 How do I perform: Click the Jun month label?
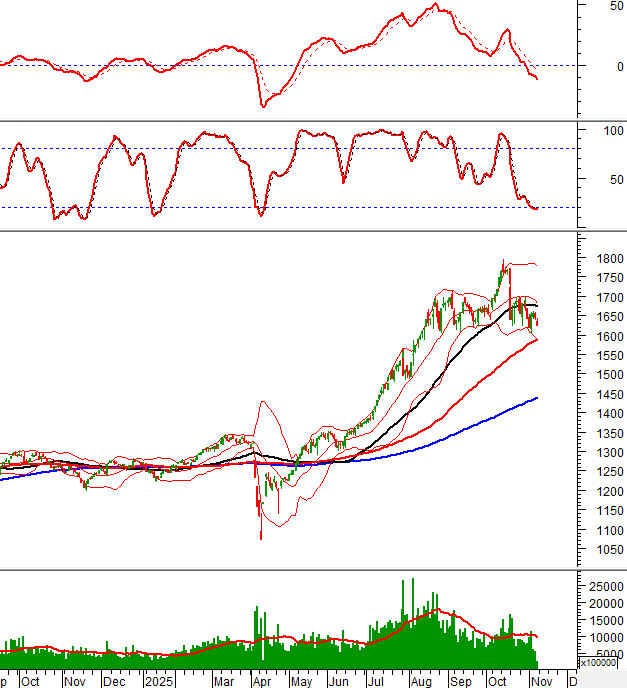[x=340, y=681]
